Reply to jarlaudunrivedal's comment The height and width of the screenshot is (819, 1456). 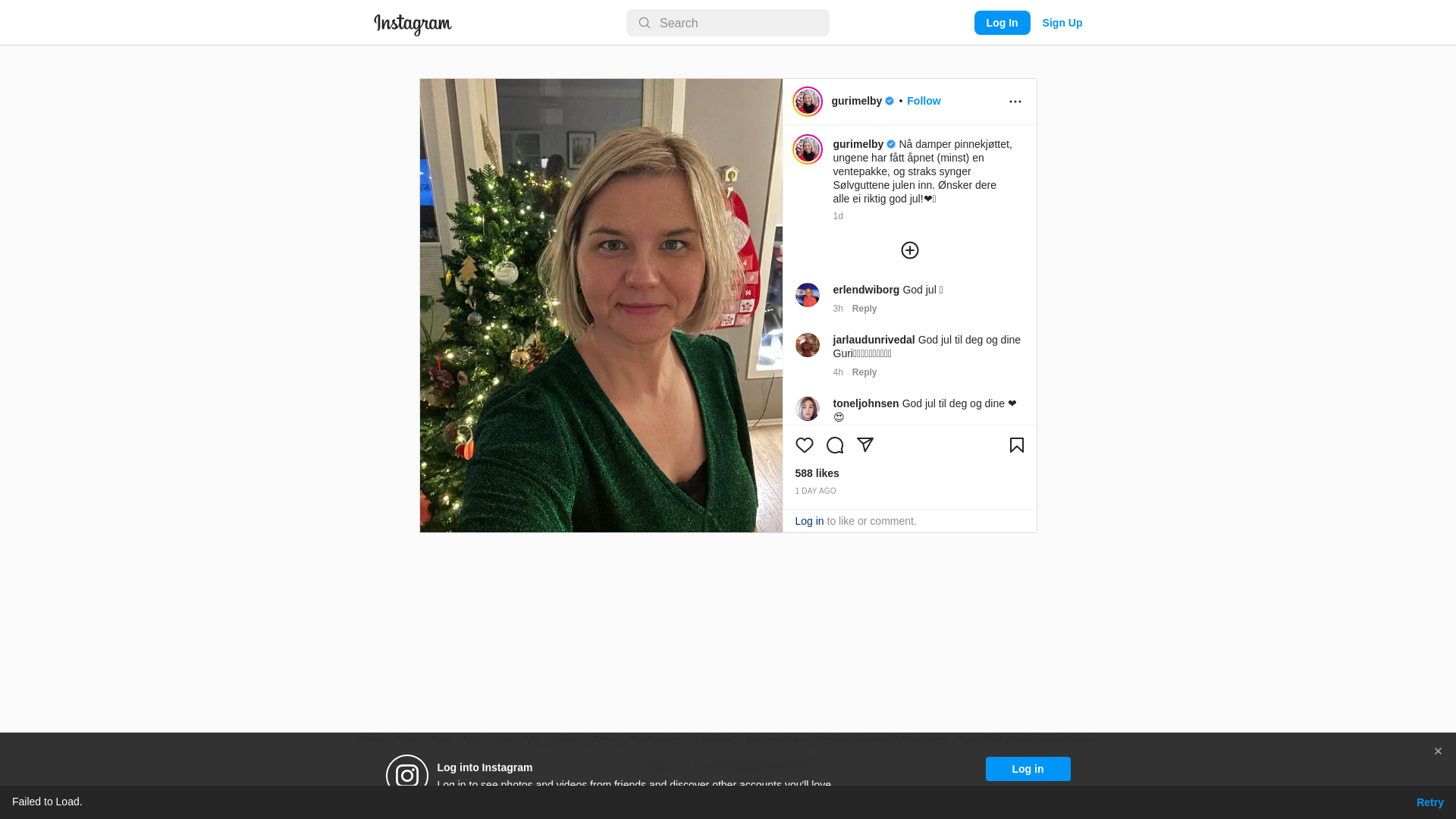[x=864, y=372]
